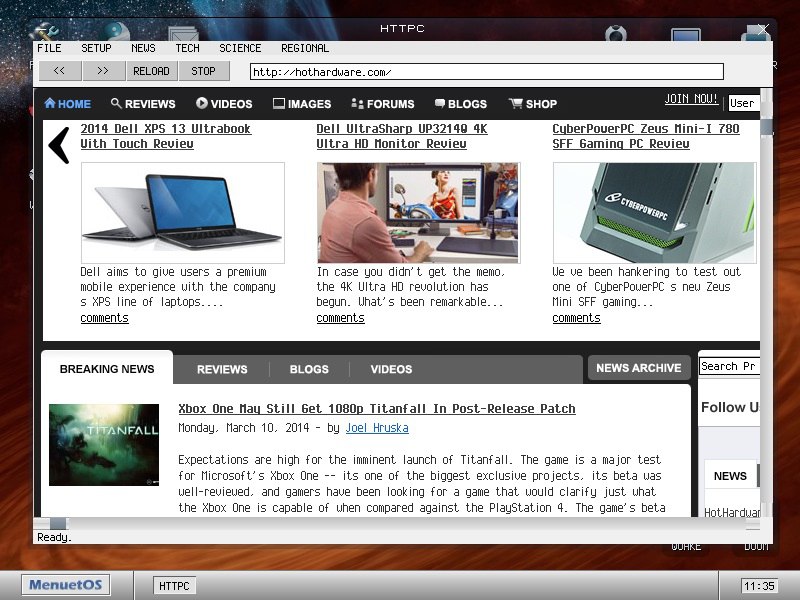
Task: Click BLOGS in the top navigation bar
Action: pyautogui.click(x=467, y=104)
